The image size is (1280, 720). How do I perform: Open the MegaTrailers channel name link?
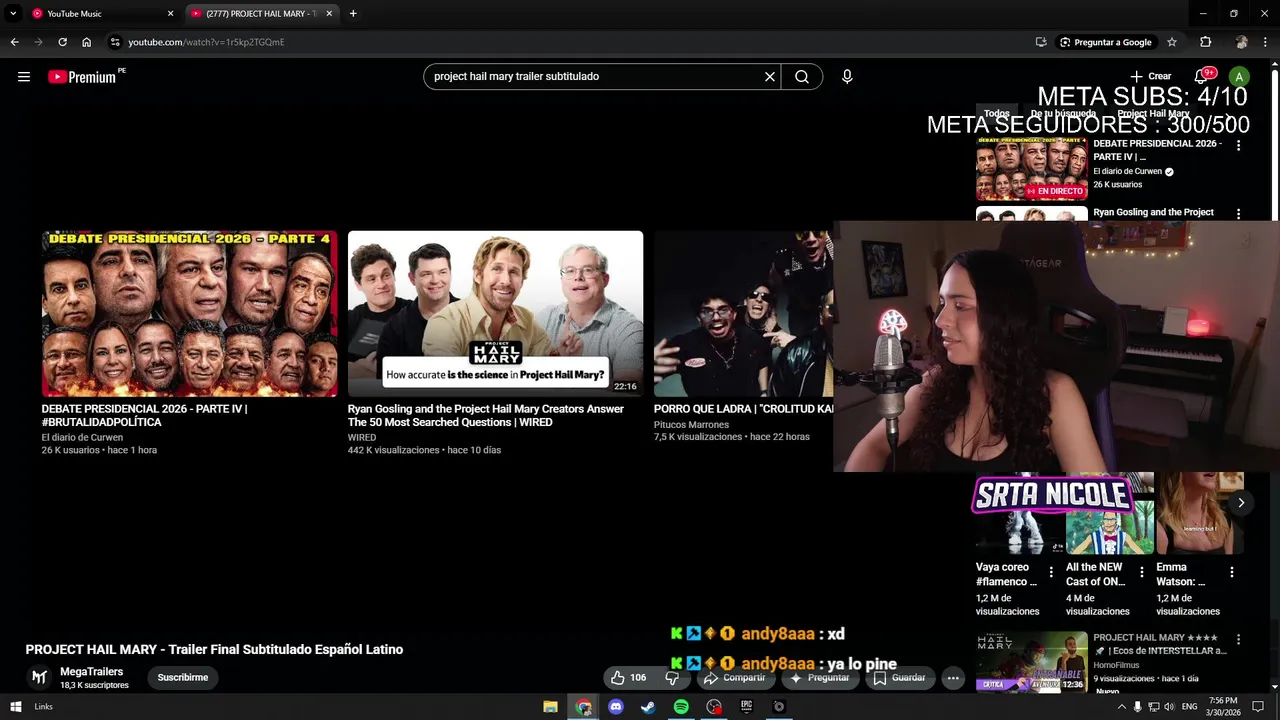click(91, 672)
